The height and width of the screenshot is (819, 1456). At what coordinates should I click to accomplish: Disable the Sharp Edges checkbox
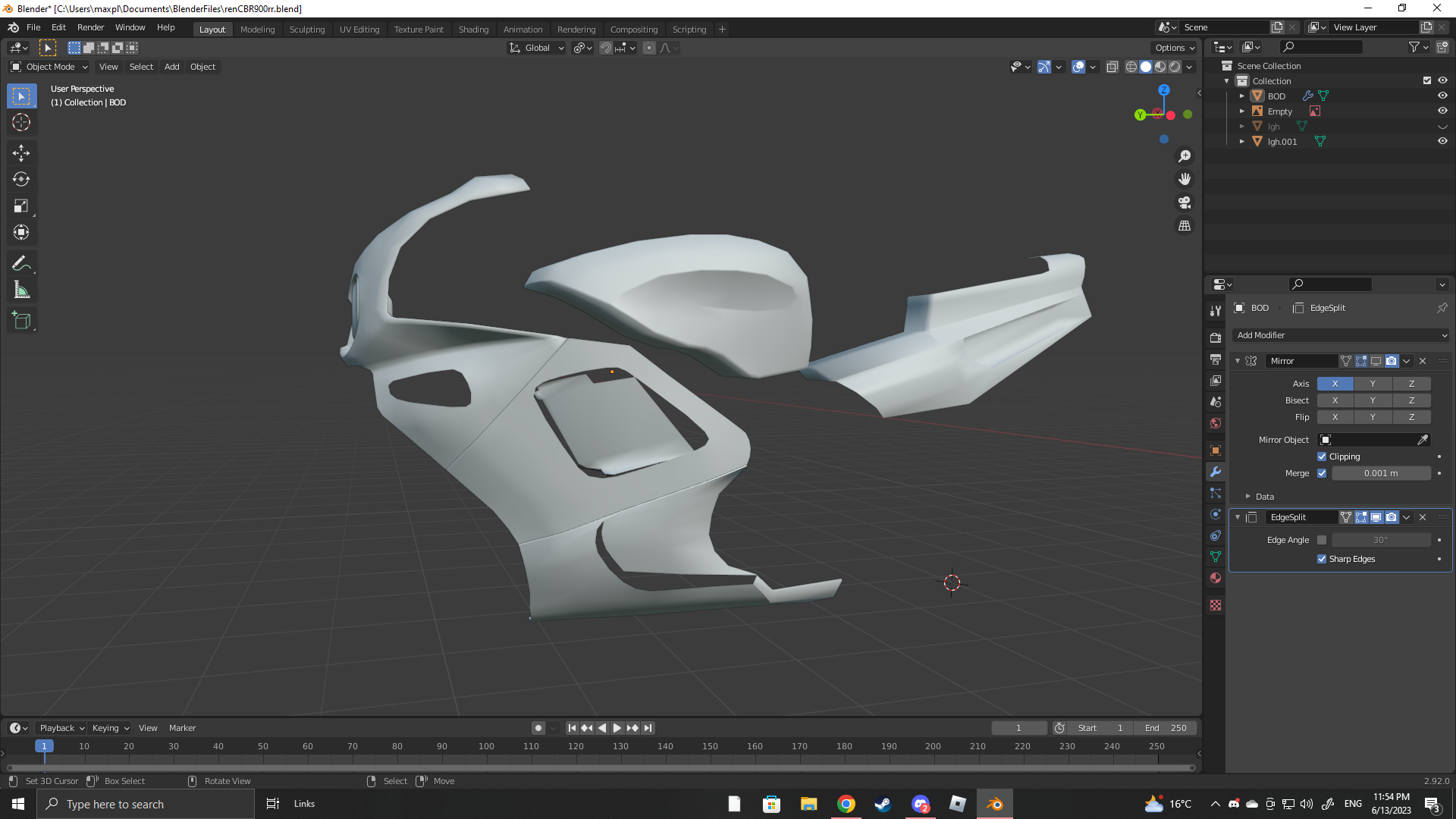[1322, 559]
